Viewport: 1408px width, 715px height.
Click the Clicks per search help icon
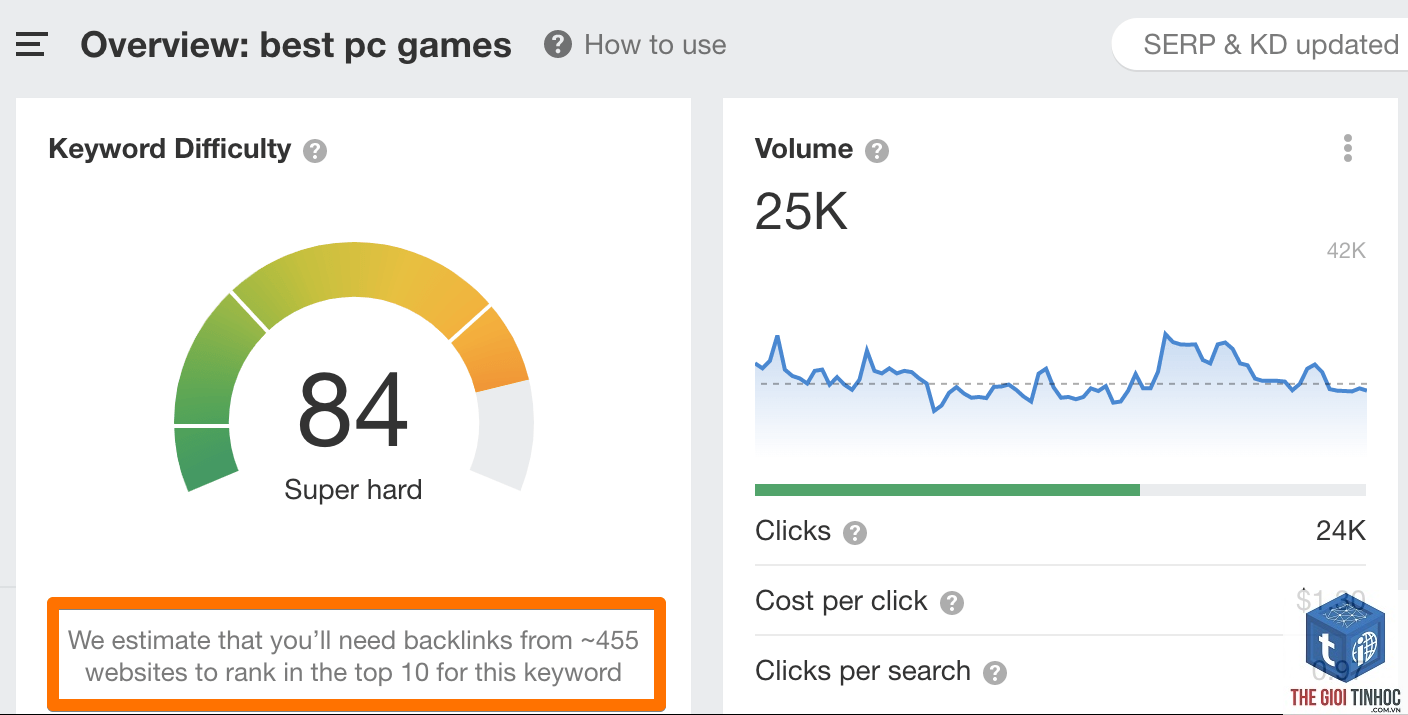tap(994, 672)
